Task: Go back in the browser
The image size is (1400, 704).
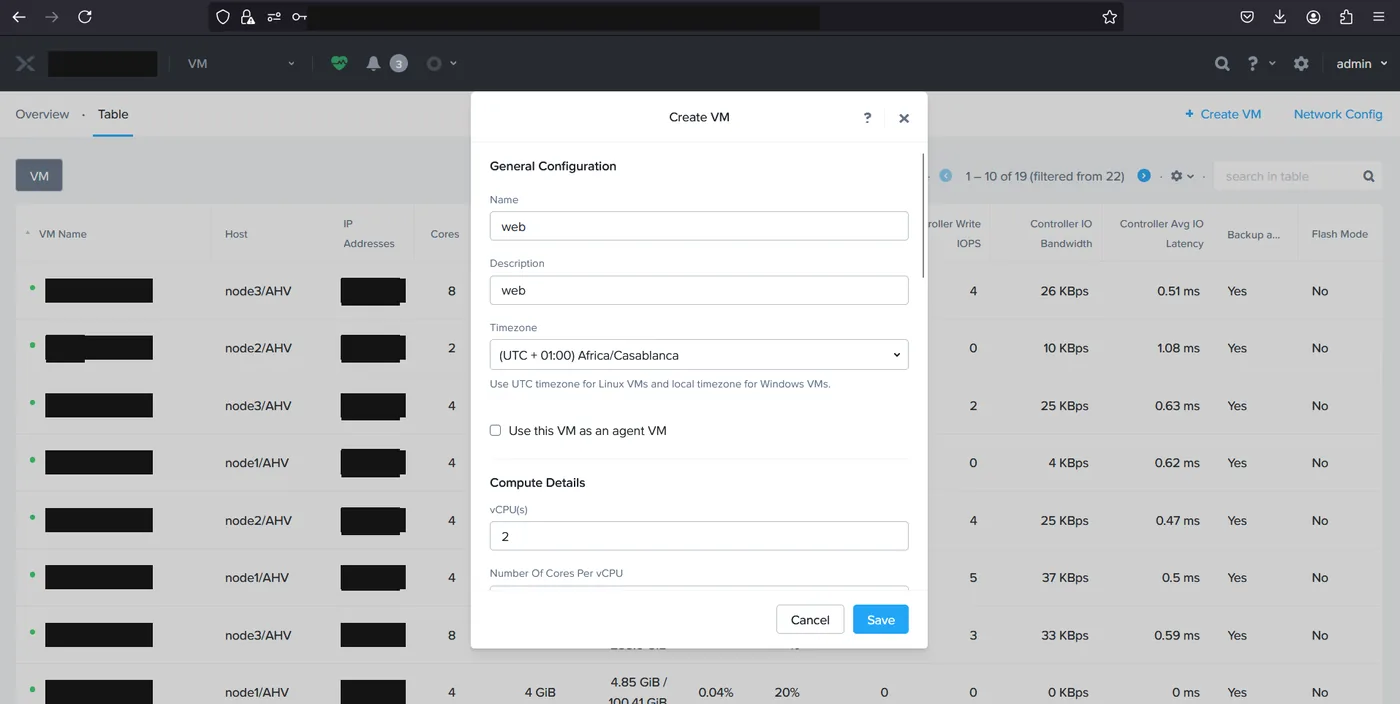Action: (19, 17)
